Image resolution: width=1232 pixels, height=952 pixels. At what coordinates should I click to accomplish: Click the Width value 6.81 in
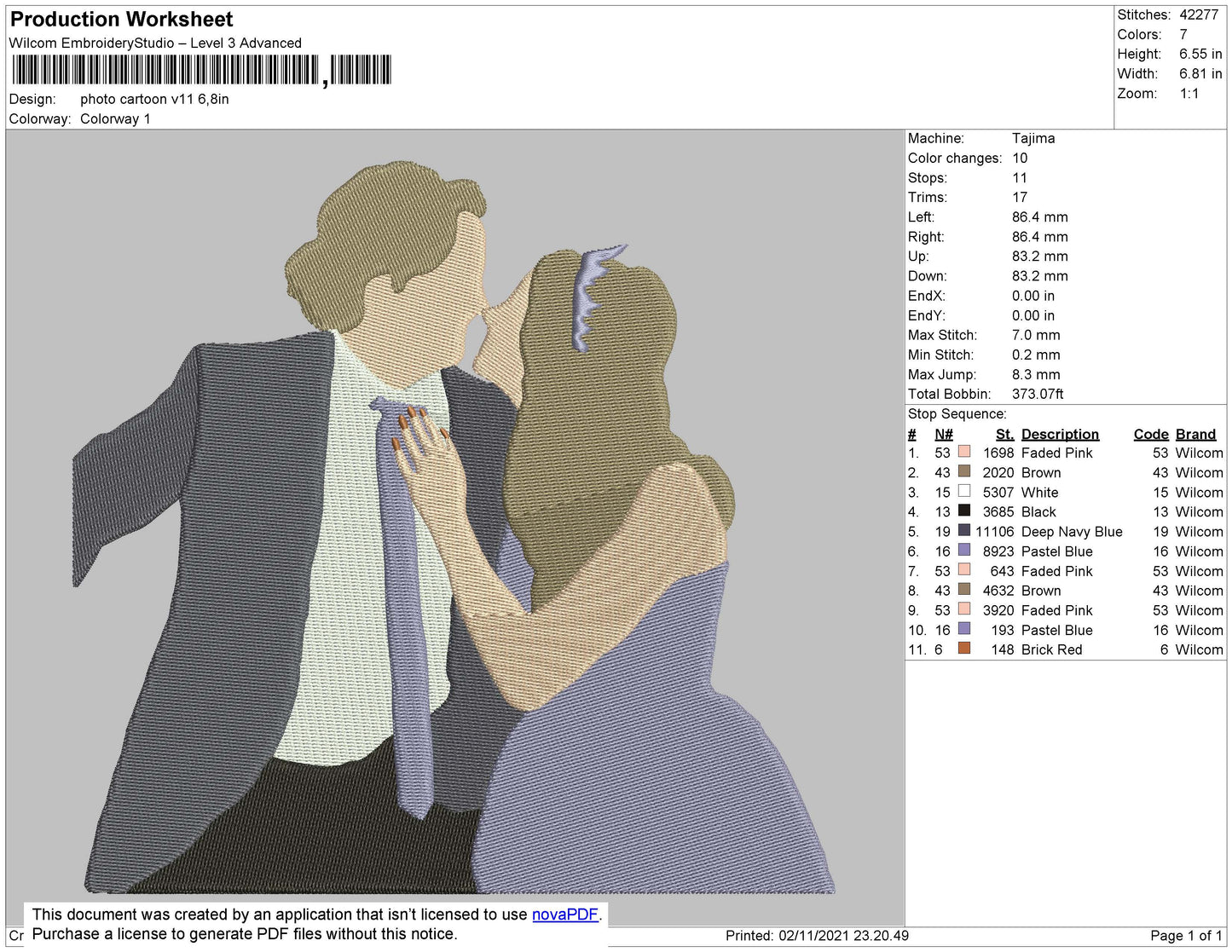pos(1200,74)
